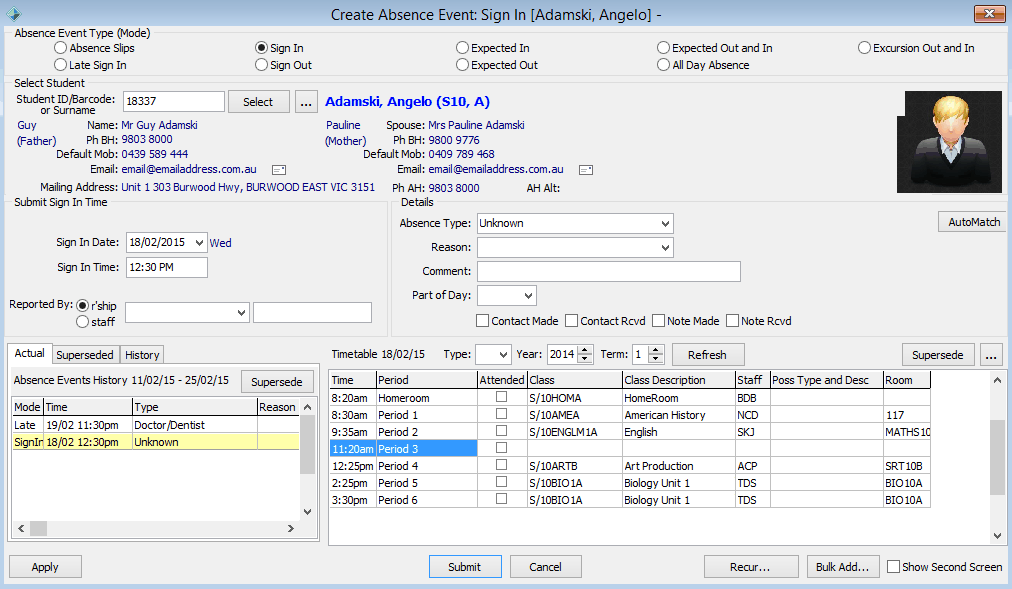The width and height of the screenshot is (1012, 589).
Task: Click the Comment text field
Action: (609, 272)
